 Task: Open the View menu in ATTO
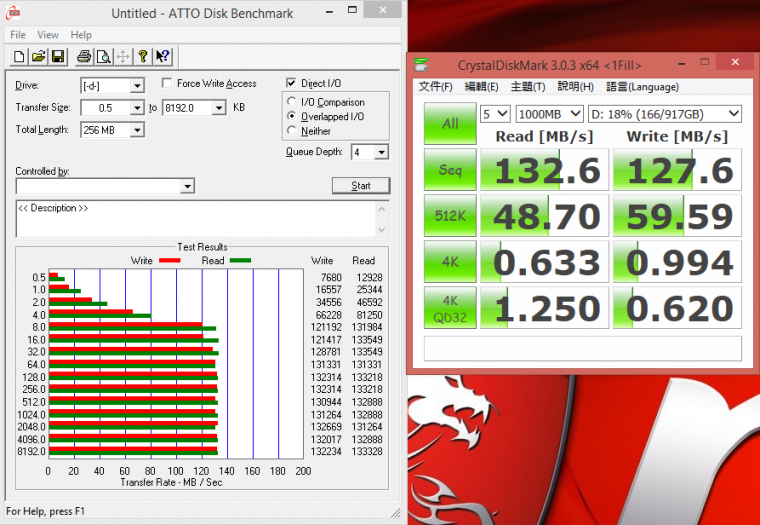point(47,35)
